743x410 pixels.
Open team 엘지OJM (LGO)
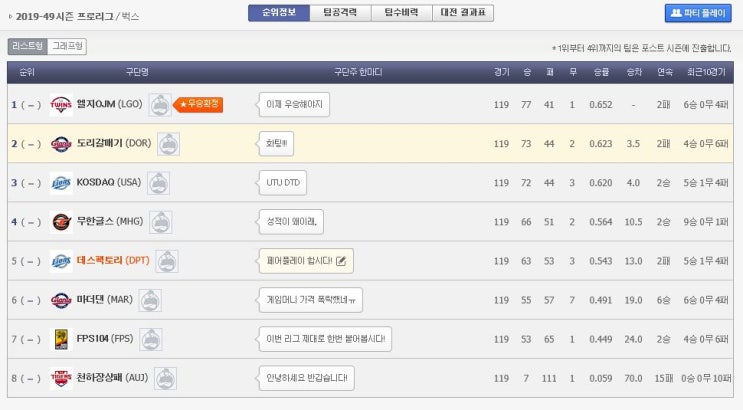pos(109,104)
